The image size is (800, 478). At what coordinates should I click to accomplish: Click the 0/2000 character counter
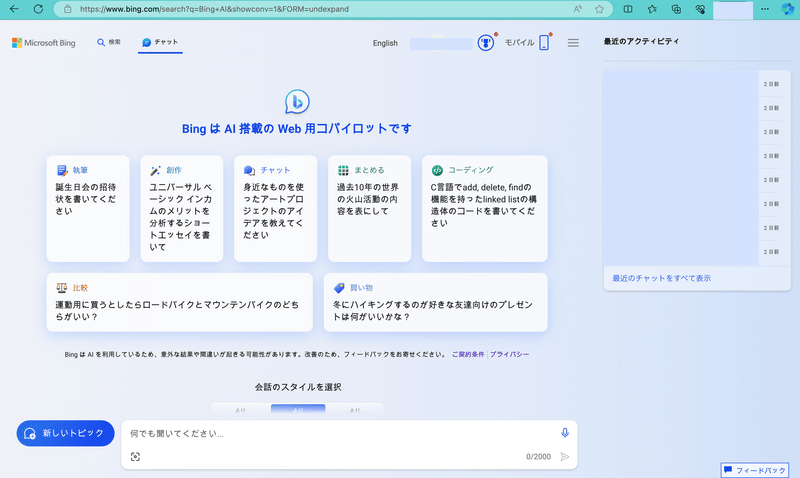(538, 457)
